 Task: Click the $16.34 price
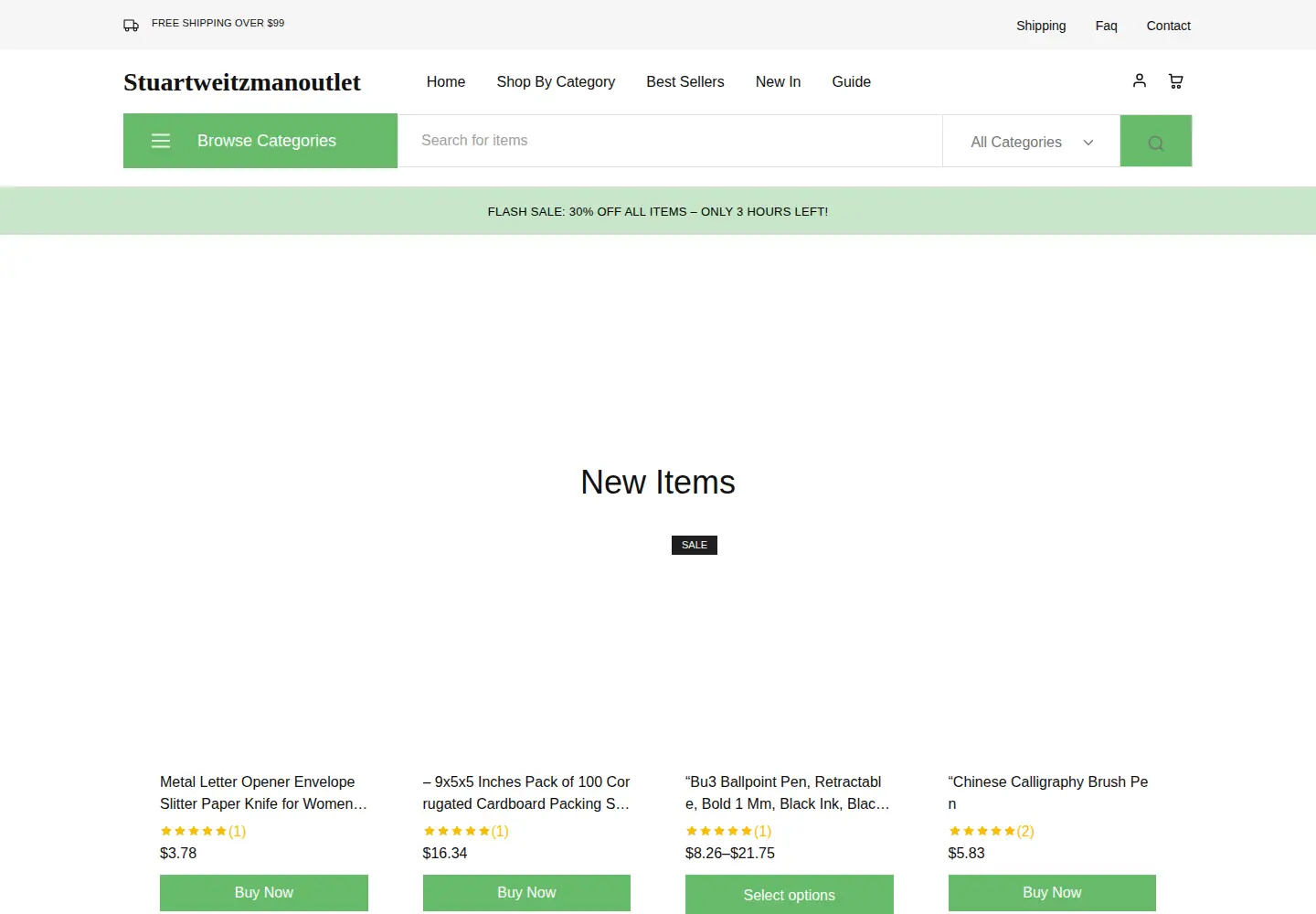[445, 853]
